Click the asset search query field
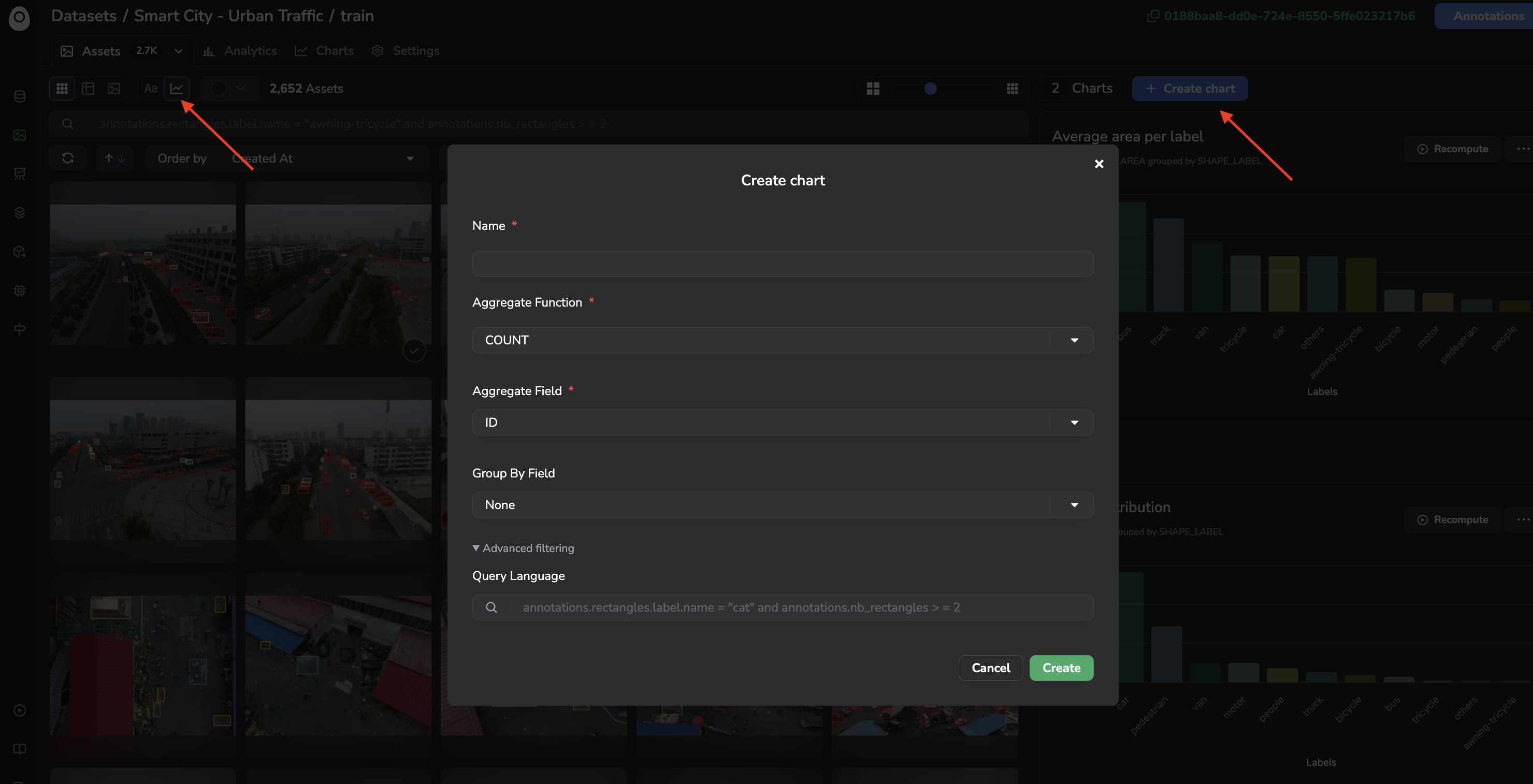 539,124
